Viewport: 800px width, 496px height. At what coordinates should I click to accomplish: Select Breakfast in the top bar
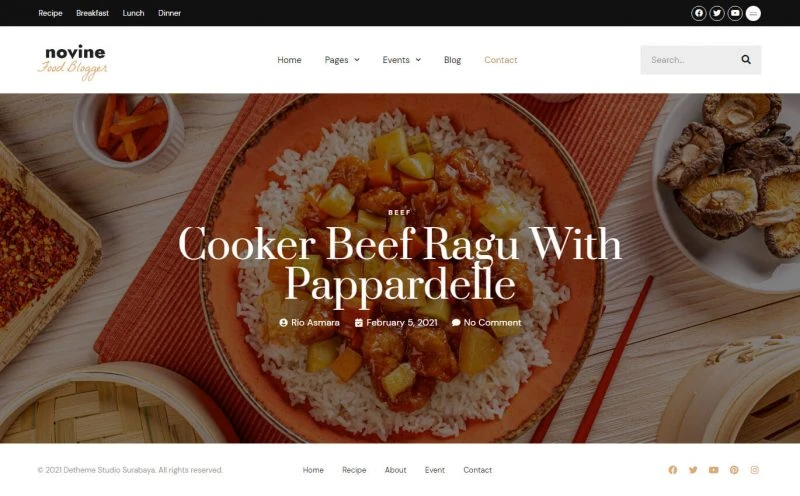point(92,13)
